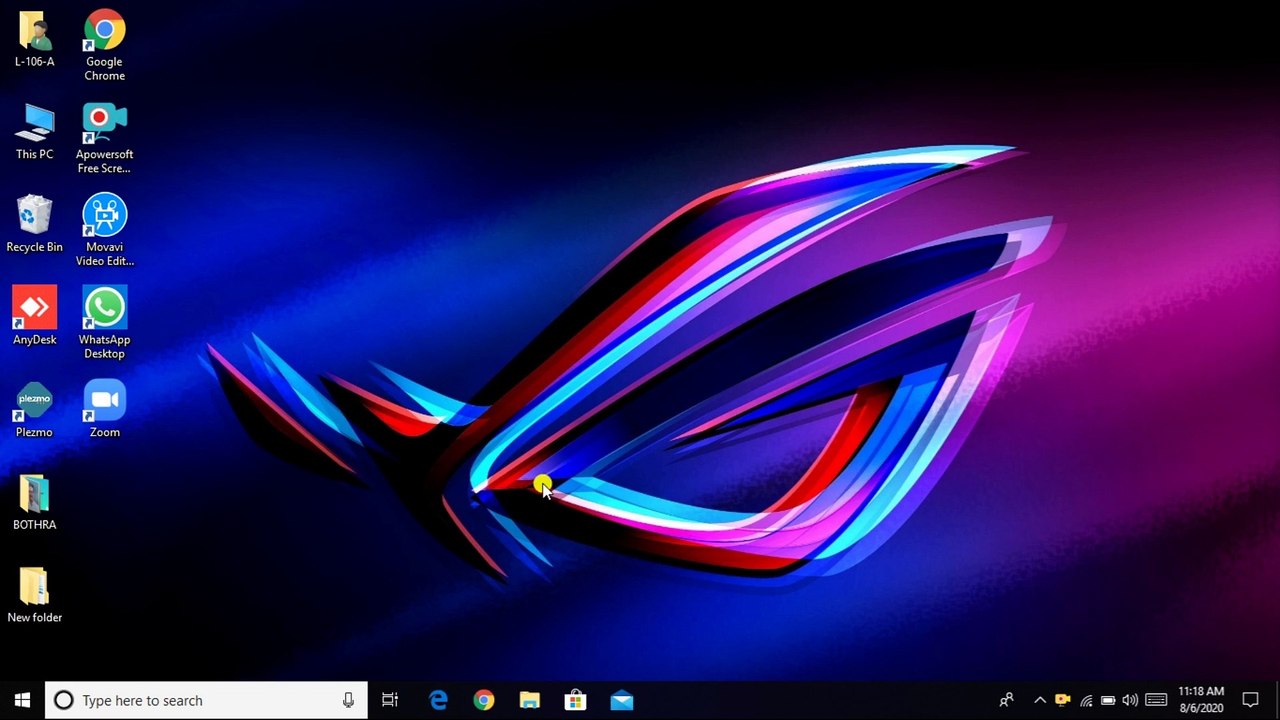
Task: Select the Plezmo desktop shortcut
Action: (34, 410)
